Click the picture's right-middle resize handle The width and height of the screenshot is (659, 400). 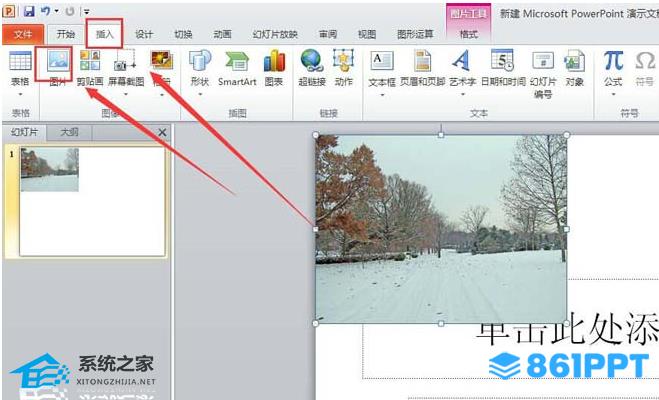point(567,229)
